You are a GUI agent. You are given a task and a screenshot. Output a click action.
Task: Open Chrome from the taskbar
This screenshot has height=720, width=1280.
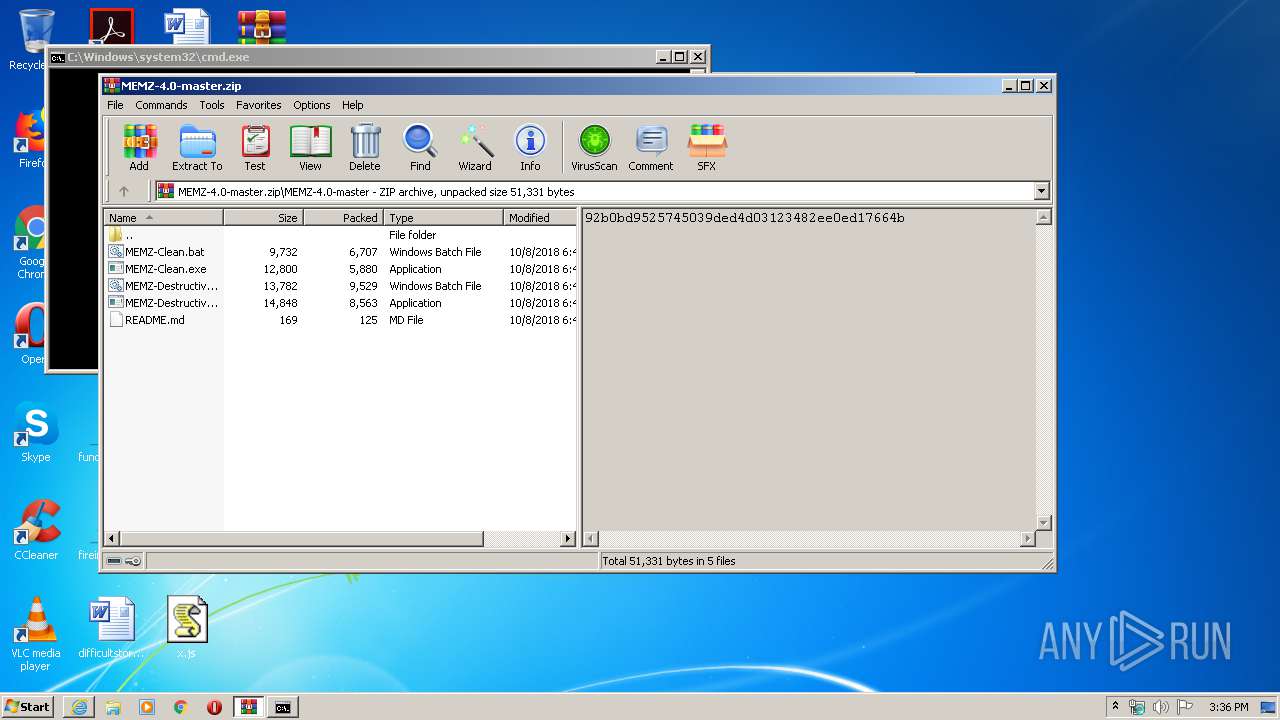point(181,707)
